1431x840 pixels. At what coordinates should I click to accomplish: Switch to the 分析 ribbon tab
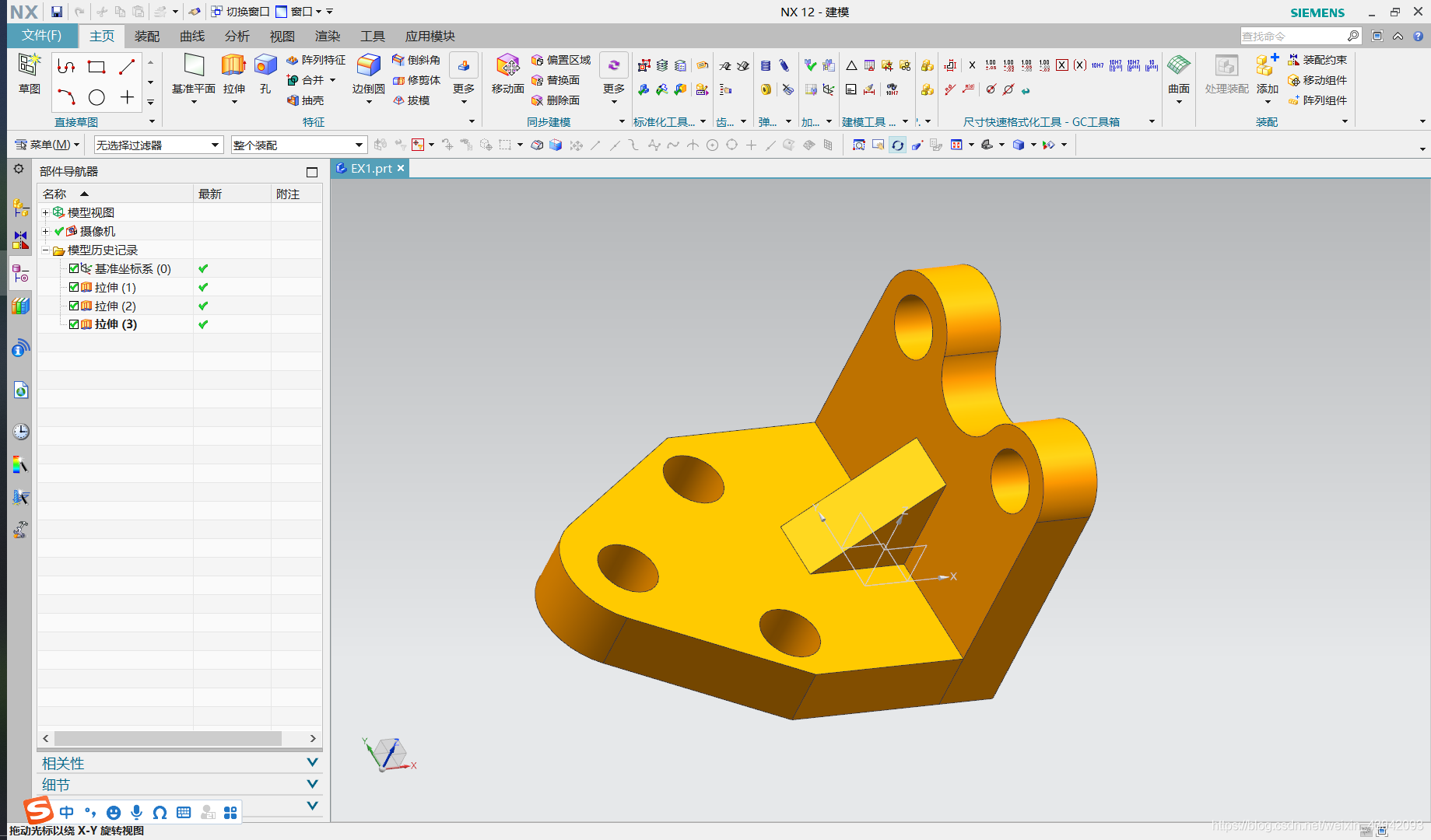click(237, 36)
